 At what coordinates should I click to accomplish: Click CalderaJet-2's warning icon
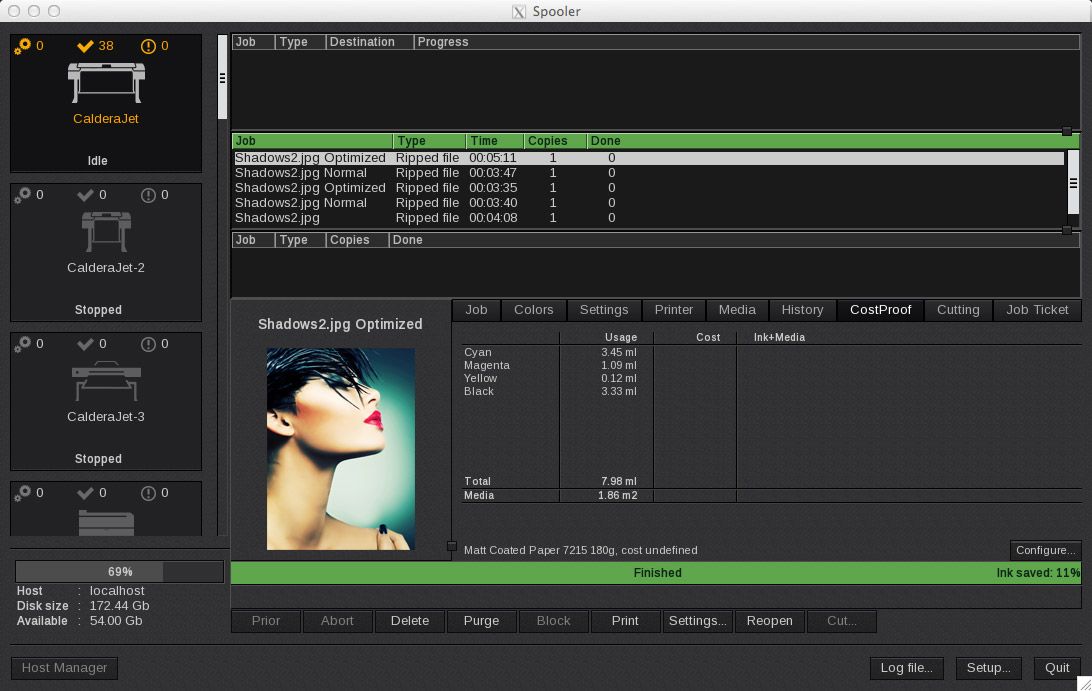click(148, 195)
